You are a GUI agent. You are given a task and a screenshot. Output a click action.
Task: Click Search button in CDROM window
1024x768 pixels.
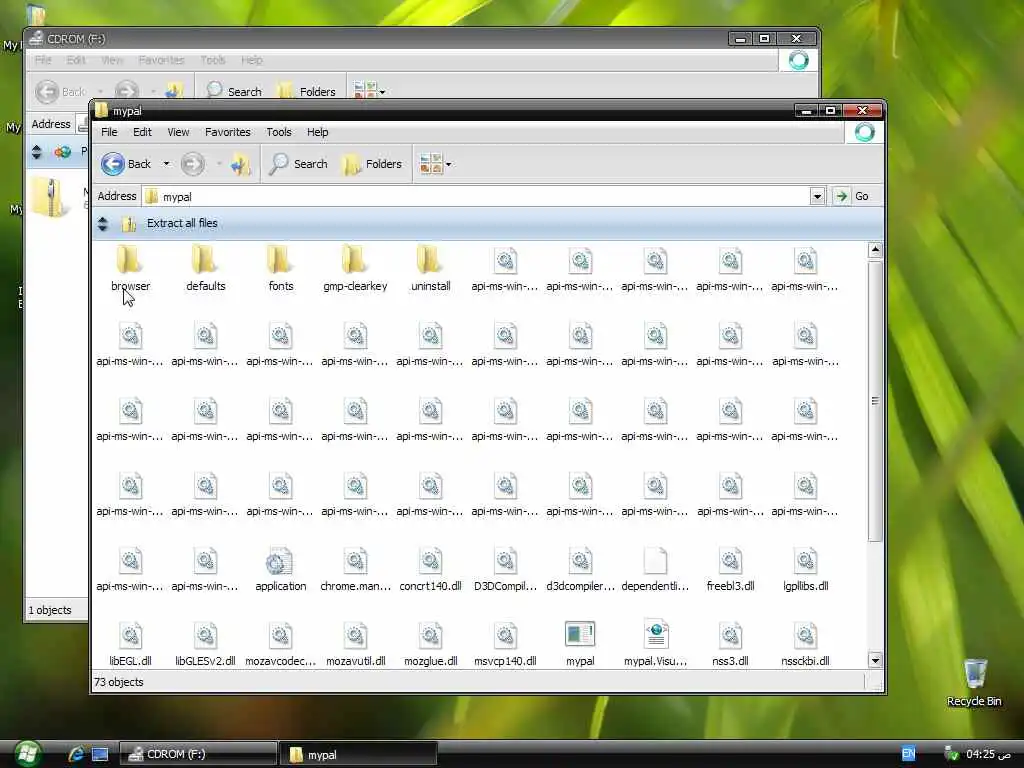(x=234, y=91)
